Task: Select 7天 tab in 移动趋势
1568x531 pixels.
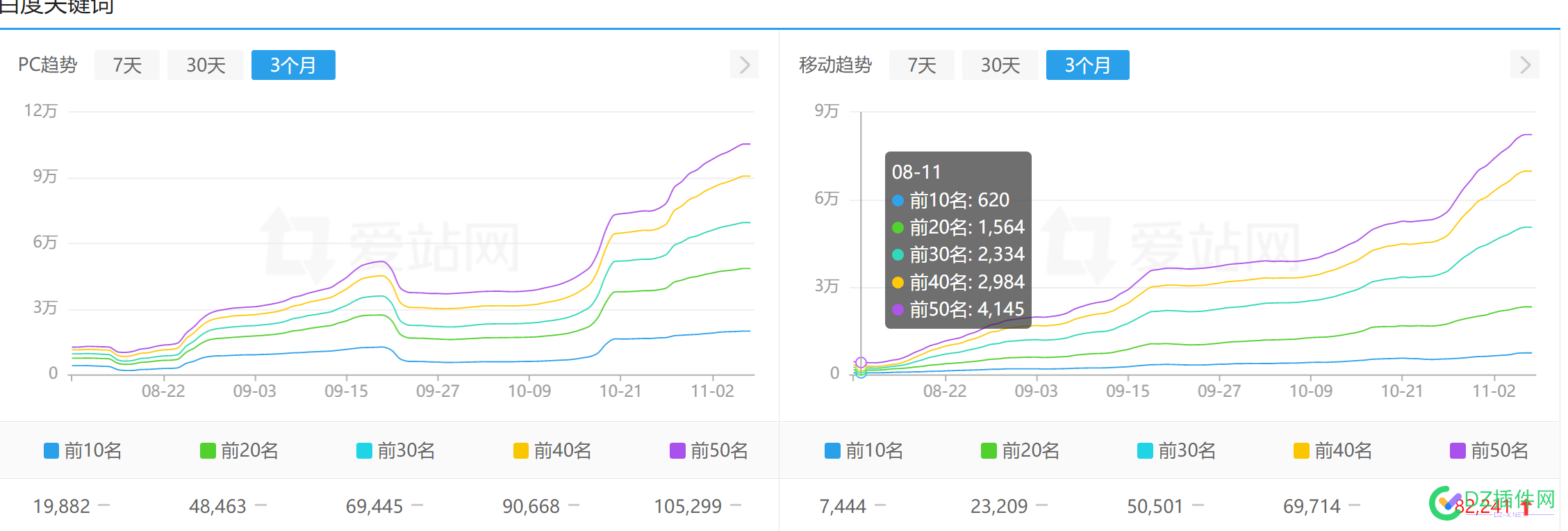Action: pos(922,65)
